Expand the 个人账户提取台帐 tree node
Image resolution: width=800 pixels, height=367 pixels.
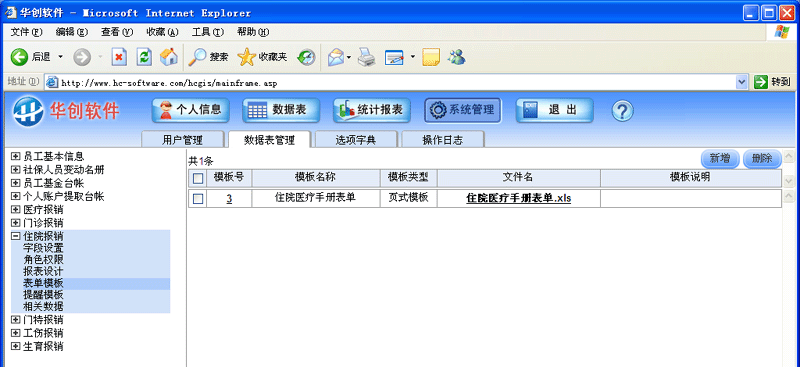click(15, 196)
